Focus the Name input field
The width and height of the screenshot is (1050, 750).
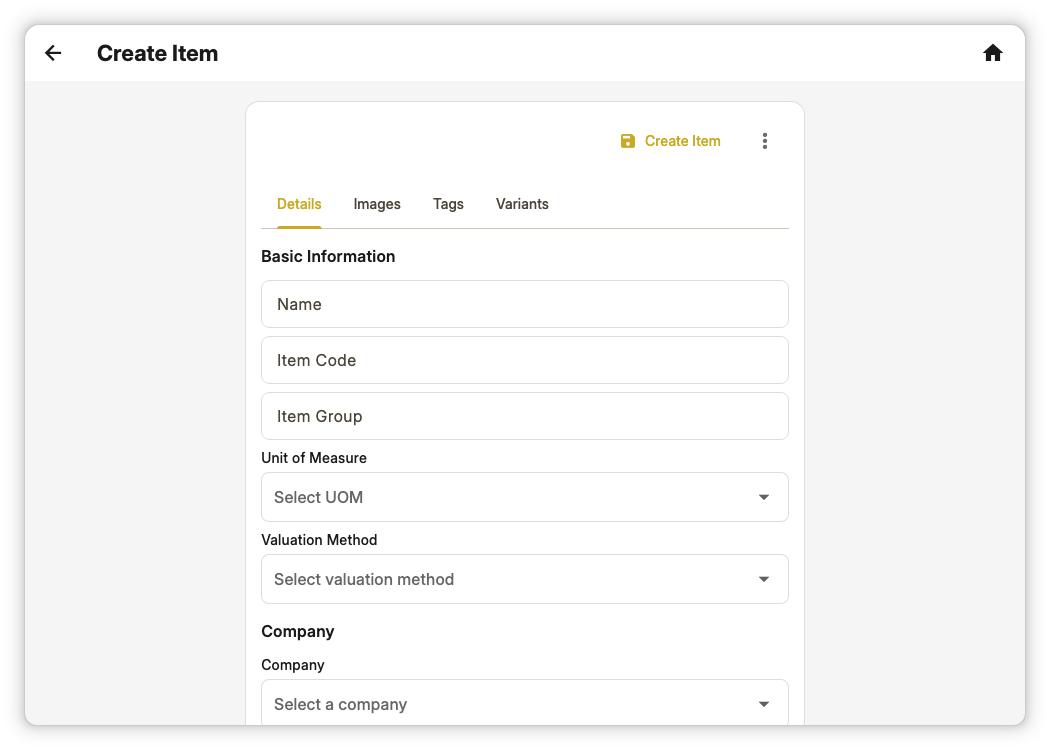524,304
